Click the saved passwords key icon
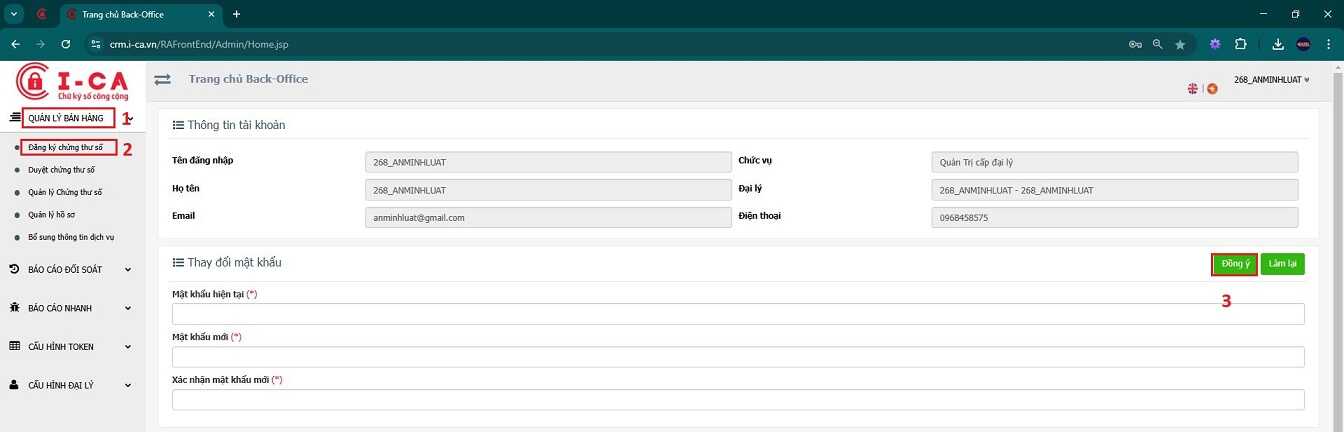 [1135, 44]
